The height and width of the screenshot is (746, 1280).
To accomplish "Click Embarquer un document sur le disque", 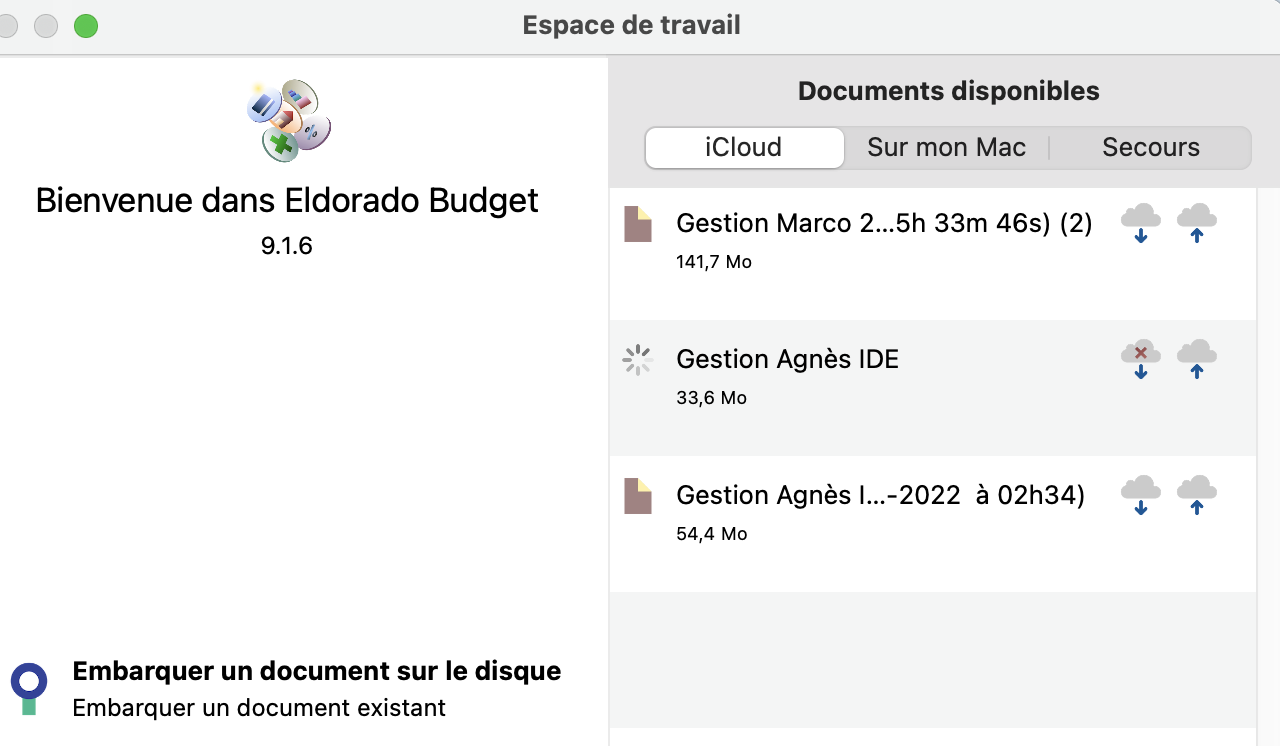I will click(x=316, y=671).
